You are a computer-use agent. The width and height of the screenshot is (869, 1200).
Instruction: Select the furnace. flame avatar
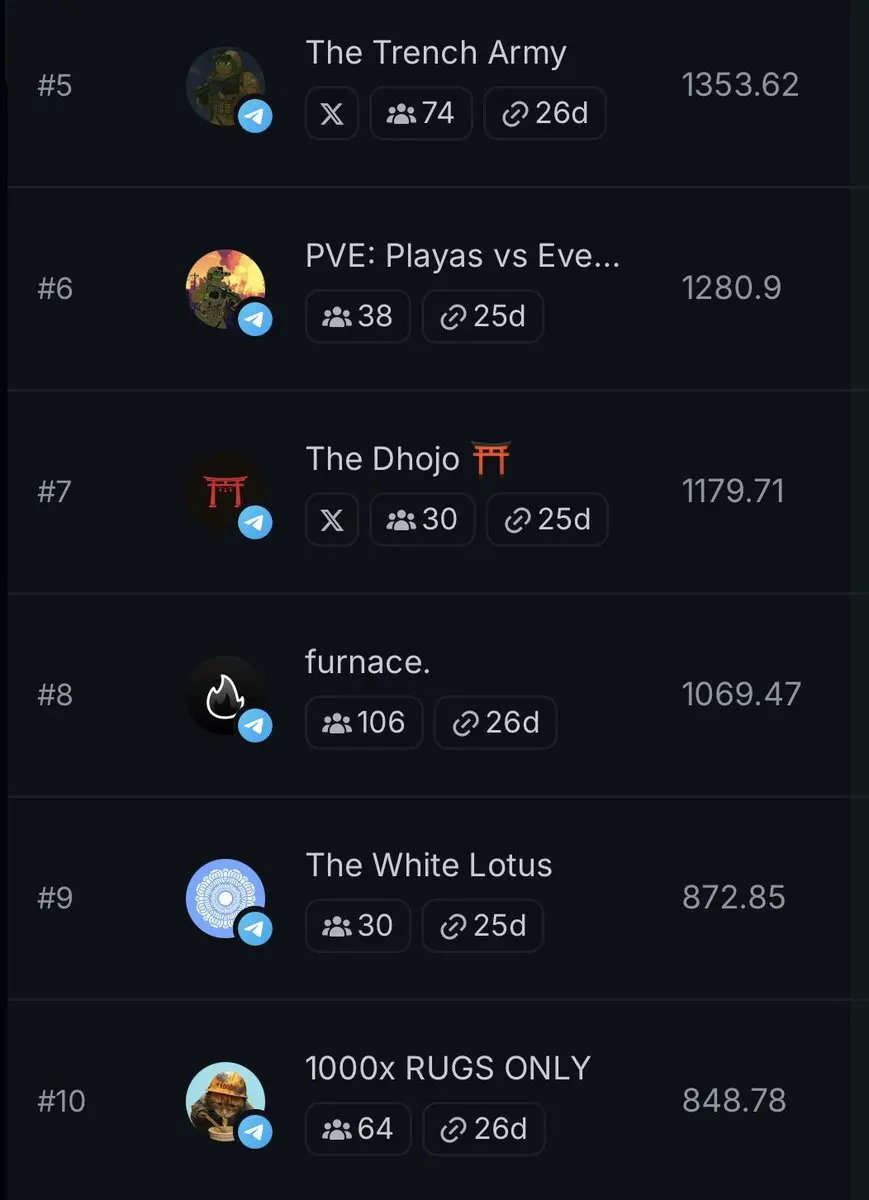point(226,695)
